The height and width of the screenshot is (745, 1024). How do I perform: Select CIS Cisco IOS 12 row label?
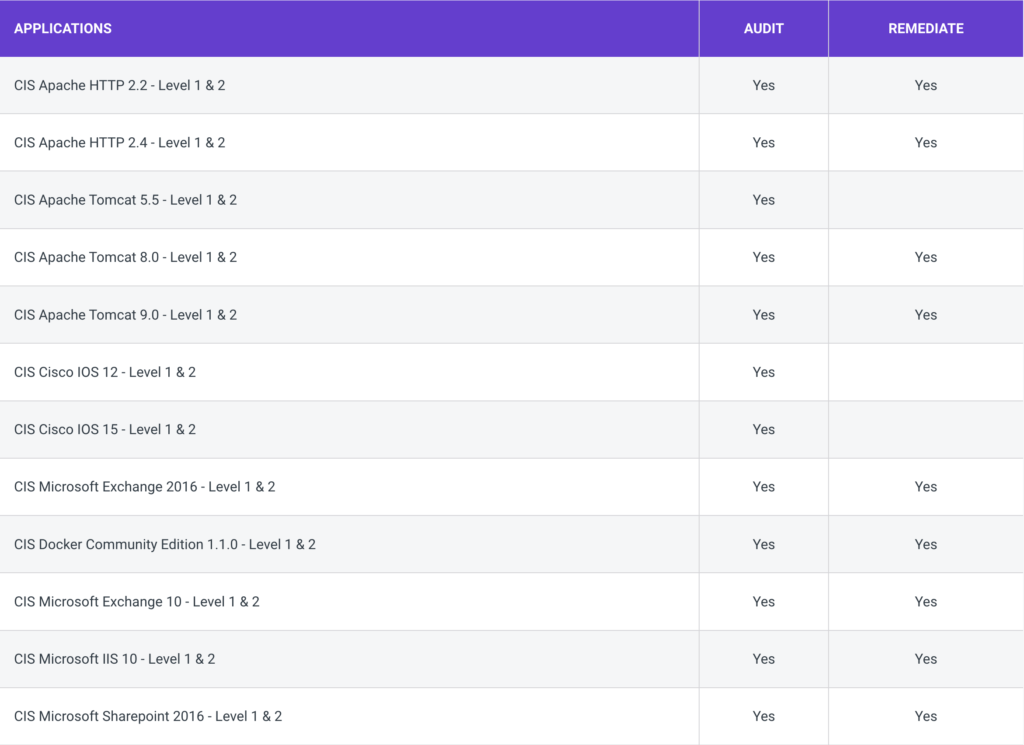coord(104,372)
